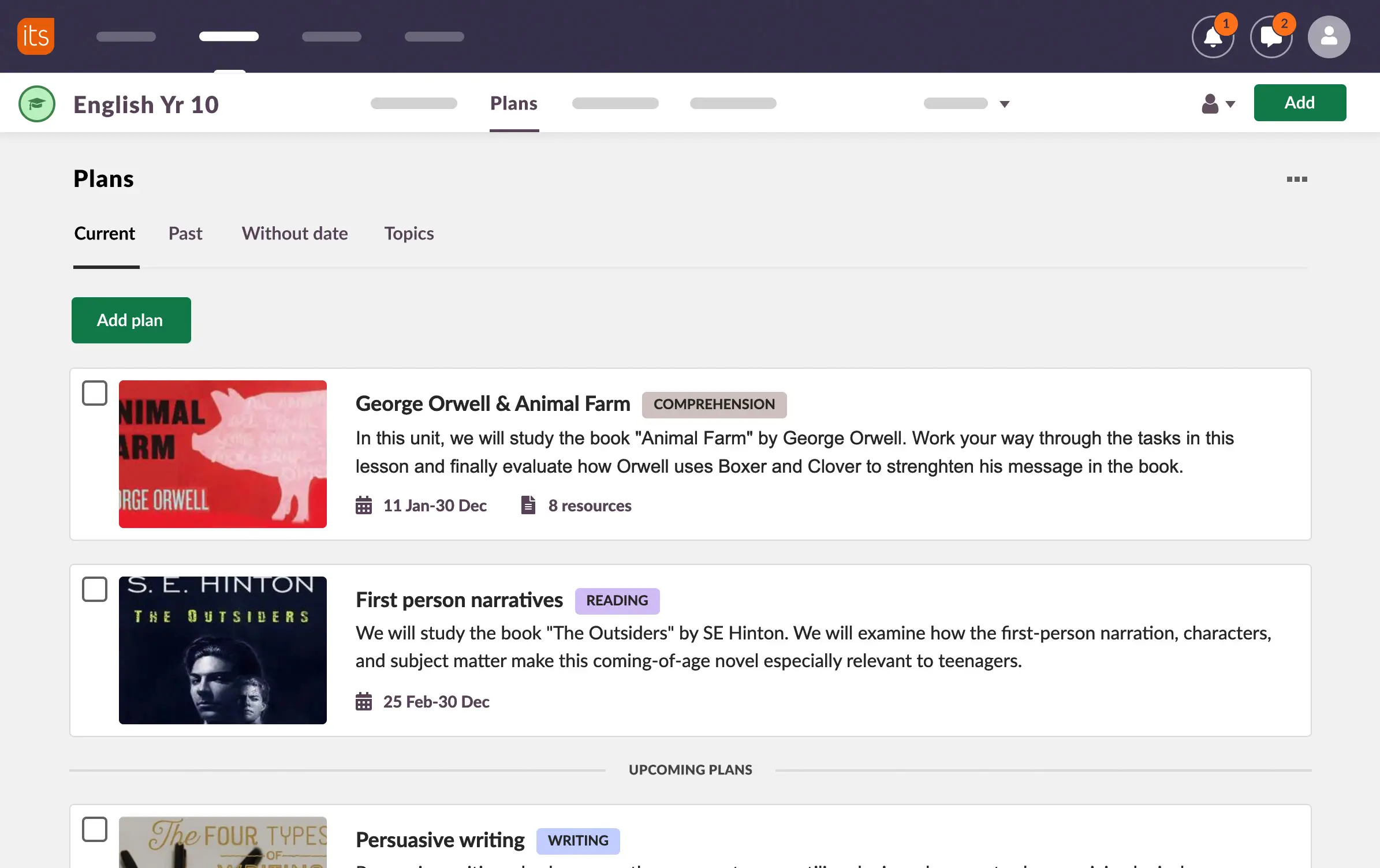This screenshot has height=868, width=1380.
Task: Click the Add button in course header
Action: (x=1299, y=103)
